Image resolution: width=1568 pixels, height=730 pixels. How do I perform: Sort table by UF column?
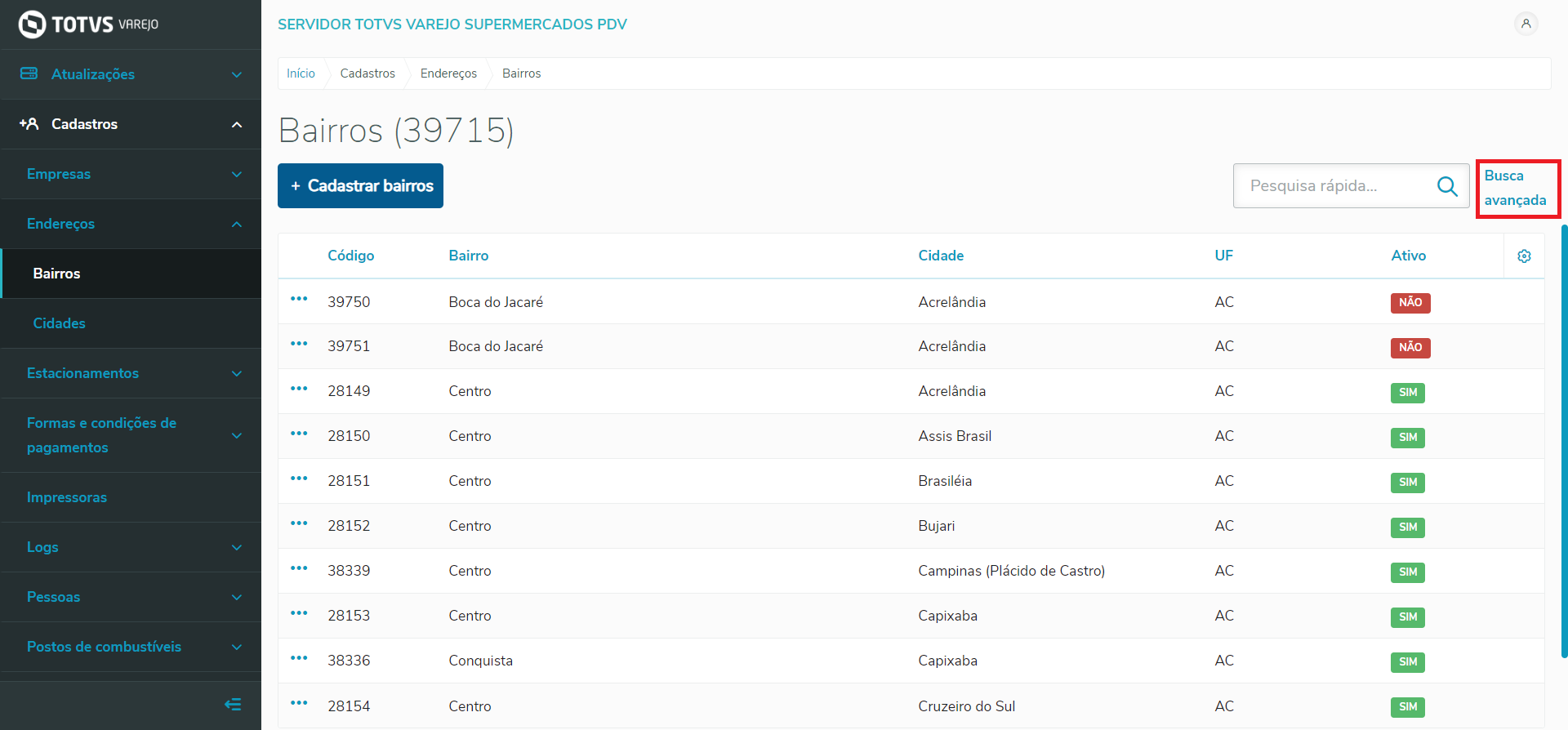[x=1223, y=256]
